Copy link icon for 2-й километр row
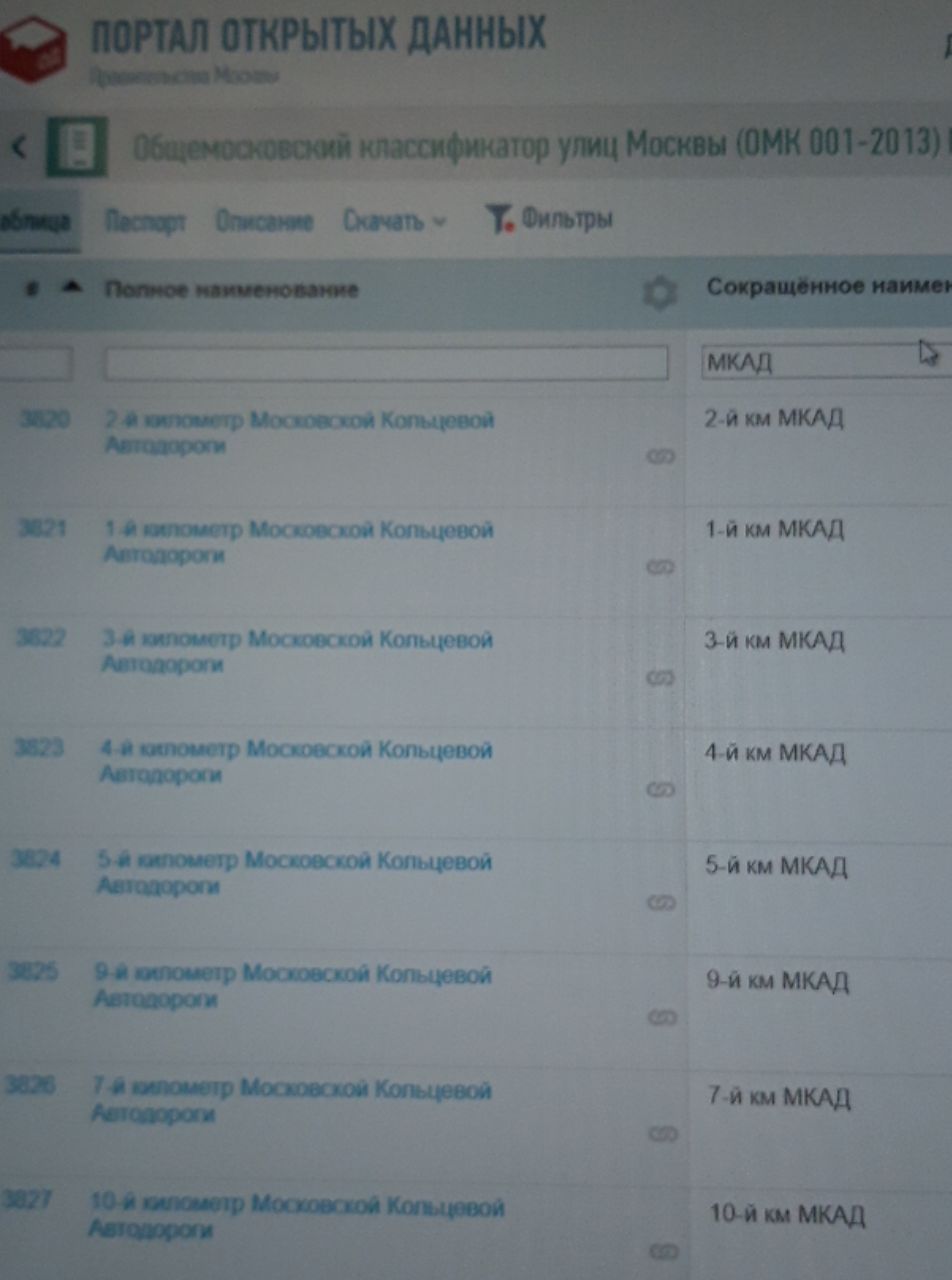Image resolution: width=952 pixels, height=1280 pixels. point(662,456)
